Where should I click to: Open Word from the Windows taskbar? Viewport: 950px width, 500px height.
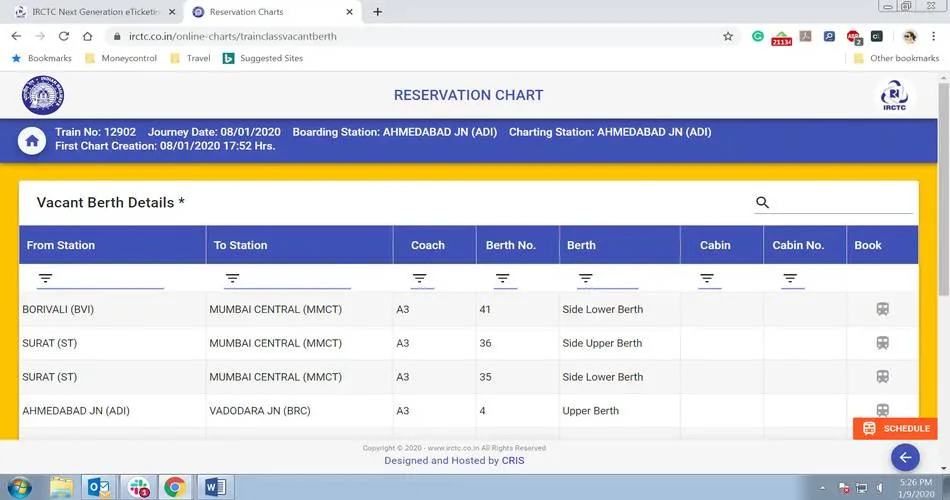[215, 487]
